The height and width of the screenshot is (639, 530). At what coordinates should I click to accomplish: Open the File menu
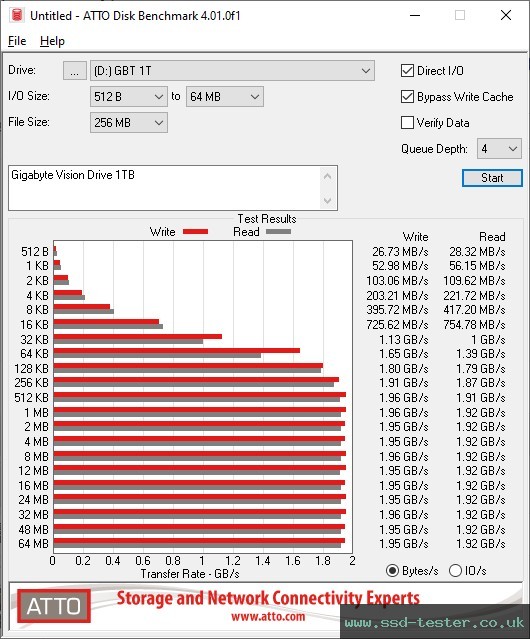tap(17, 41)
